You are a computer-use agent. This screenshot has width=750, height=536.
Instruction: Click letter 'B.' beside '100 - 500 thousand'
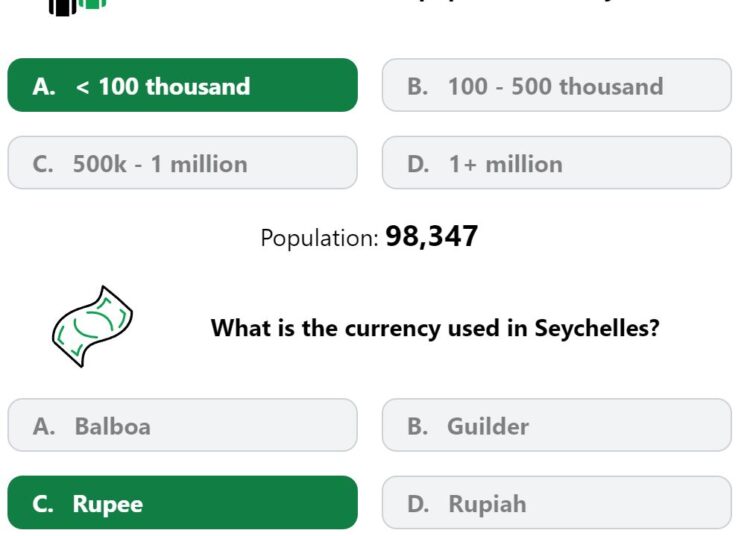[418, 87]
